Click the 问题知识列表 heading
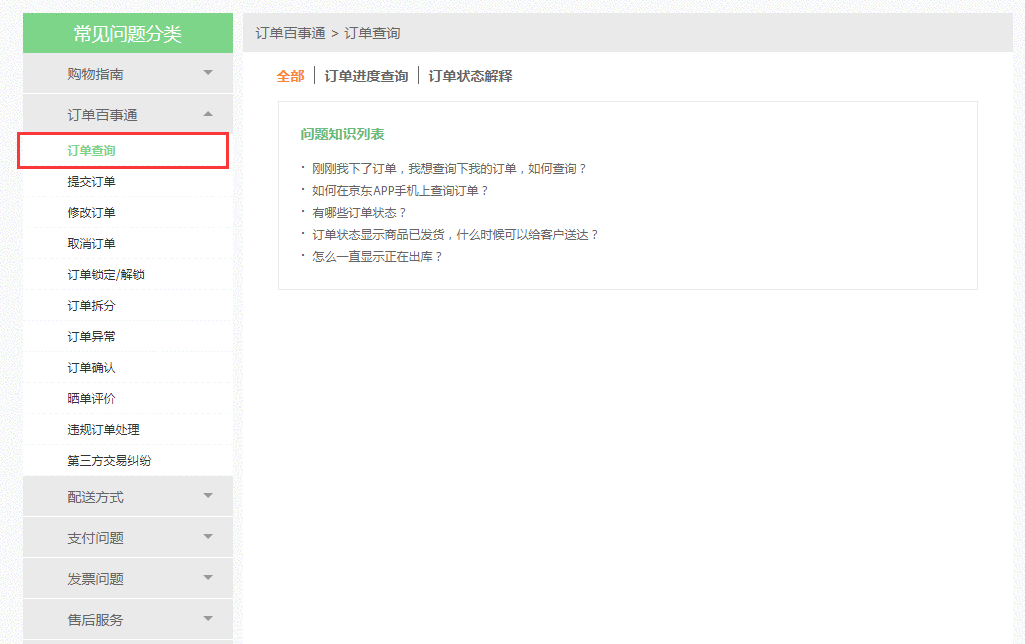 343,134
